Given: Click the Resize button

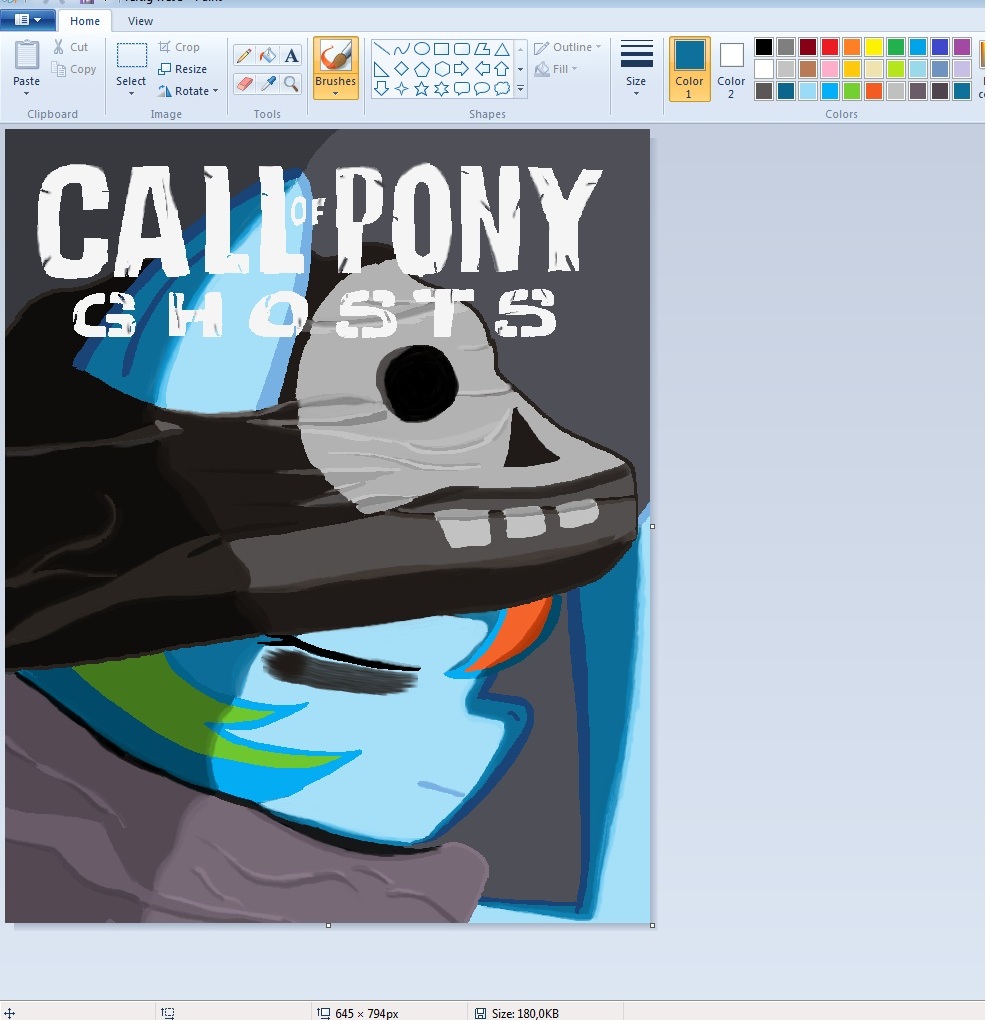Looking at the screenshot, I should tap(183, 69).
